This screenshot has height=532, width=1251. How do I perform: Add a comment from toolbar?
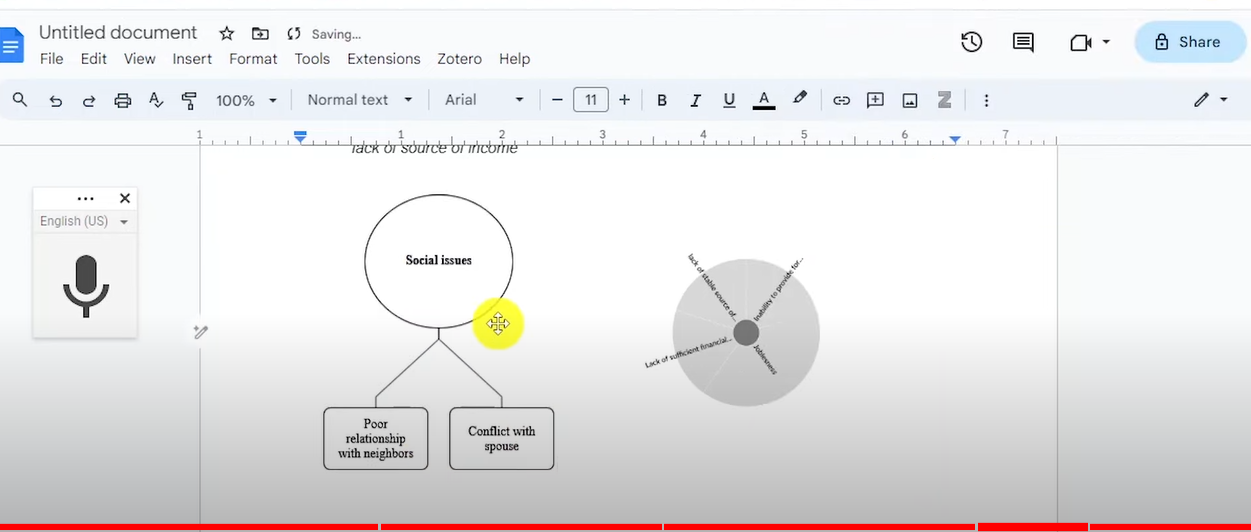click(875, 100)
